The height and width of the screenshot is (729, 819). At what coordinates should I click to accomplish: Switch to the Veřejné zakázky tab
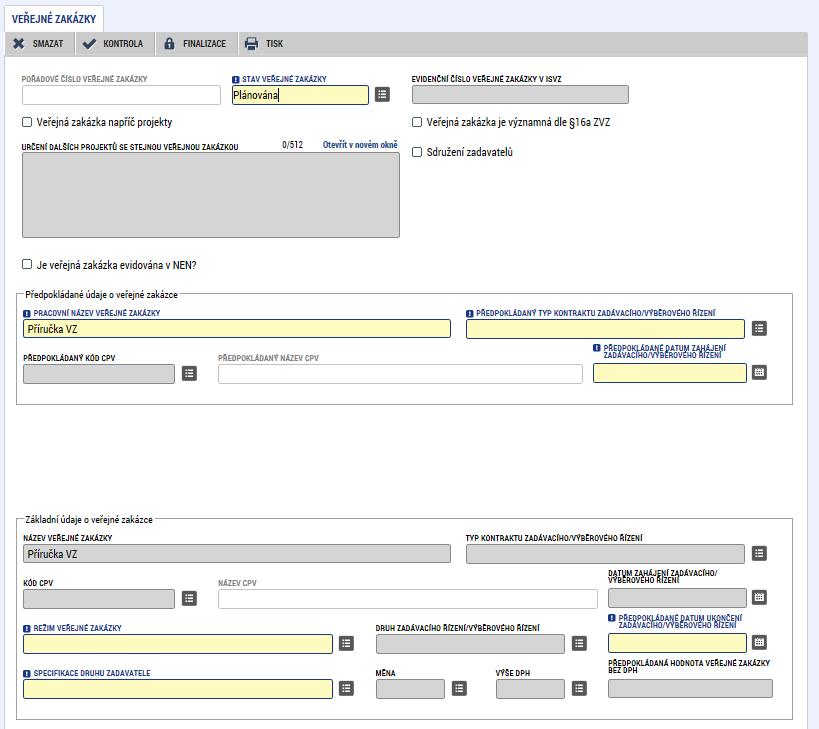(54, 19)
